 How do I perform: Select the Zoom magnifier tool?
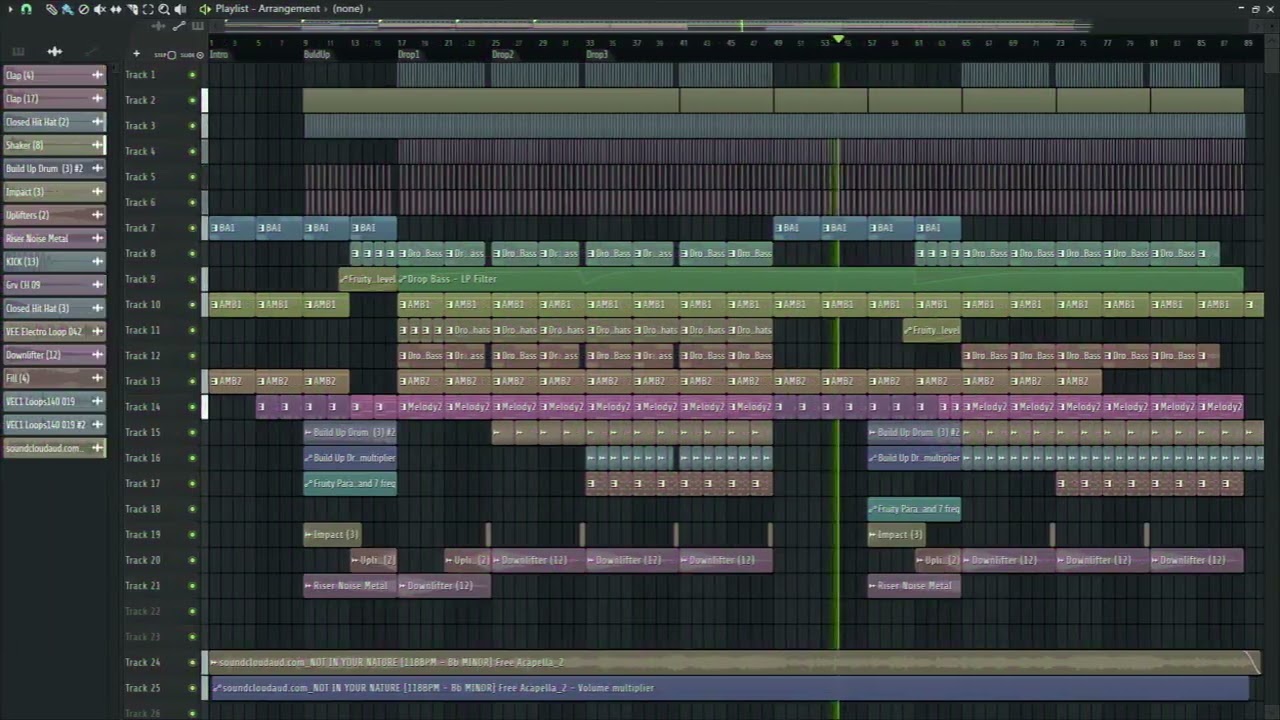point(164,9)
